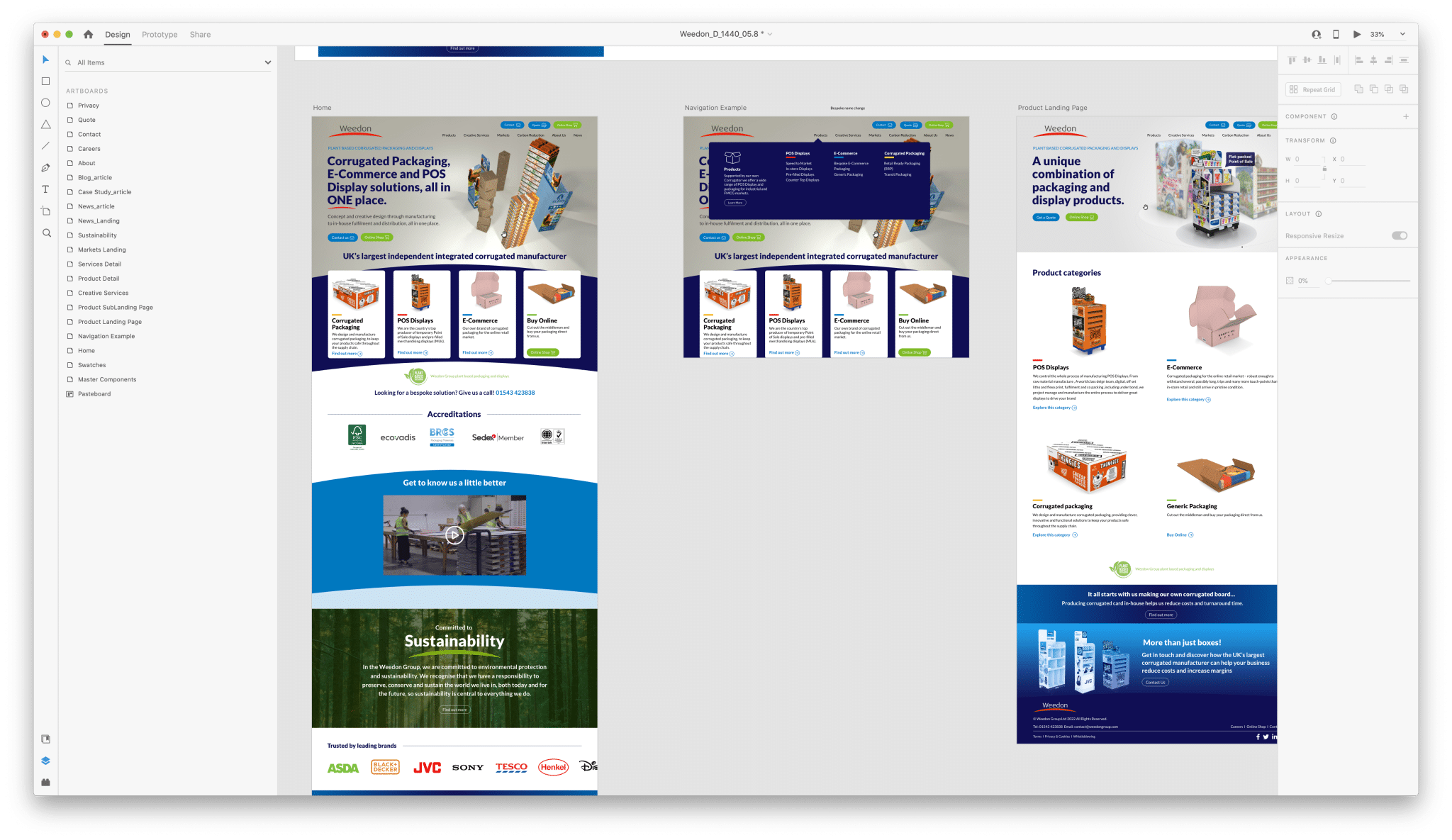
Task: Open the 33% zoom level dropdown
Action: [1402, 34]
